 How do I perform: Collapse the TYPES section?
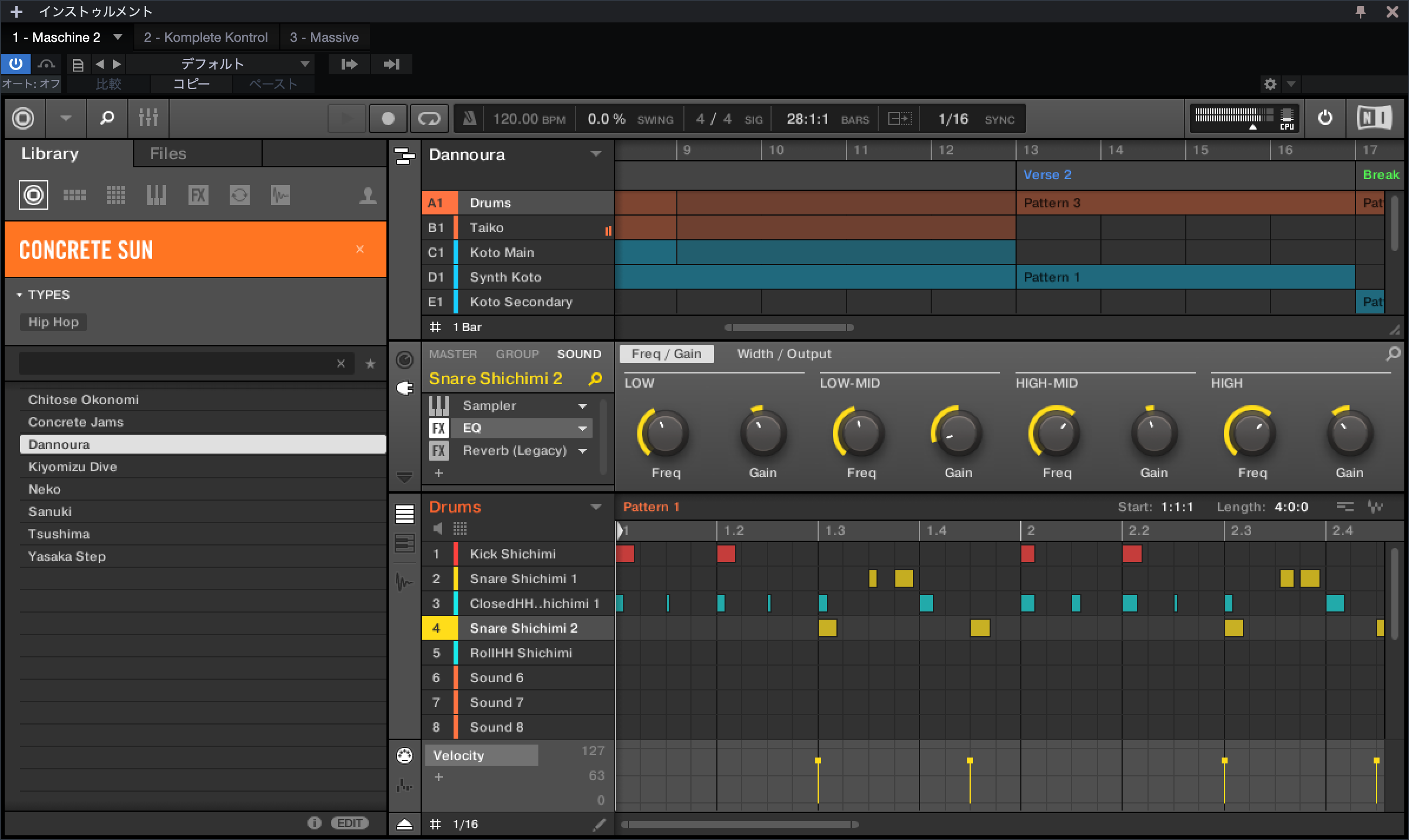click(x=19, y=295)
